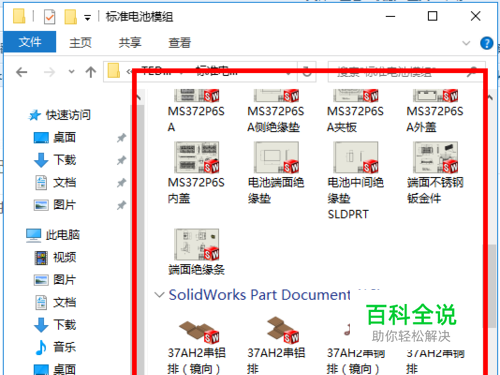Open pinned 图片 under quick access

point(55,205)
